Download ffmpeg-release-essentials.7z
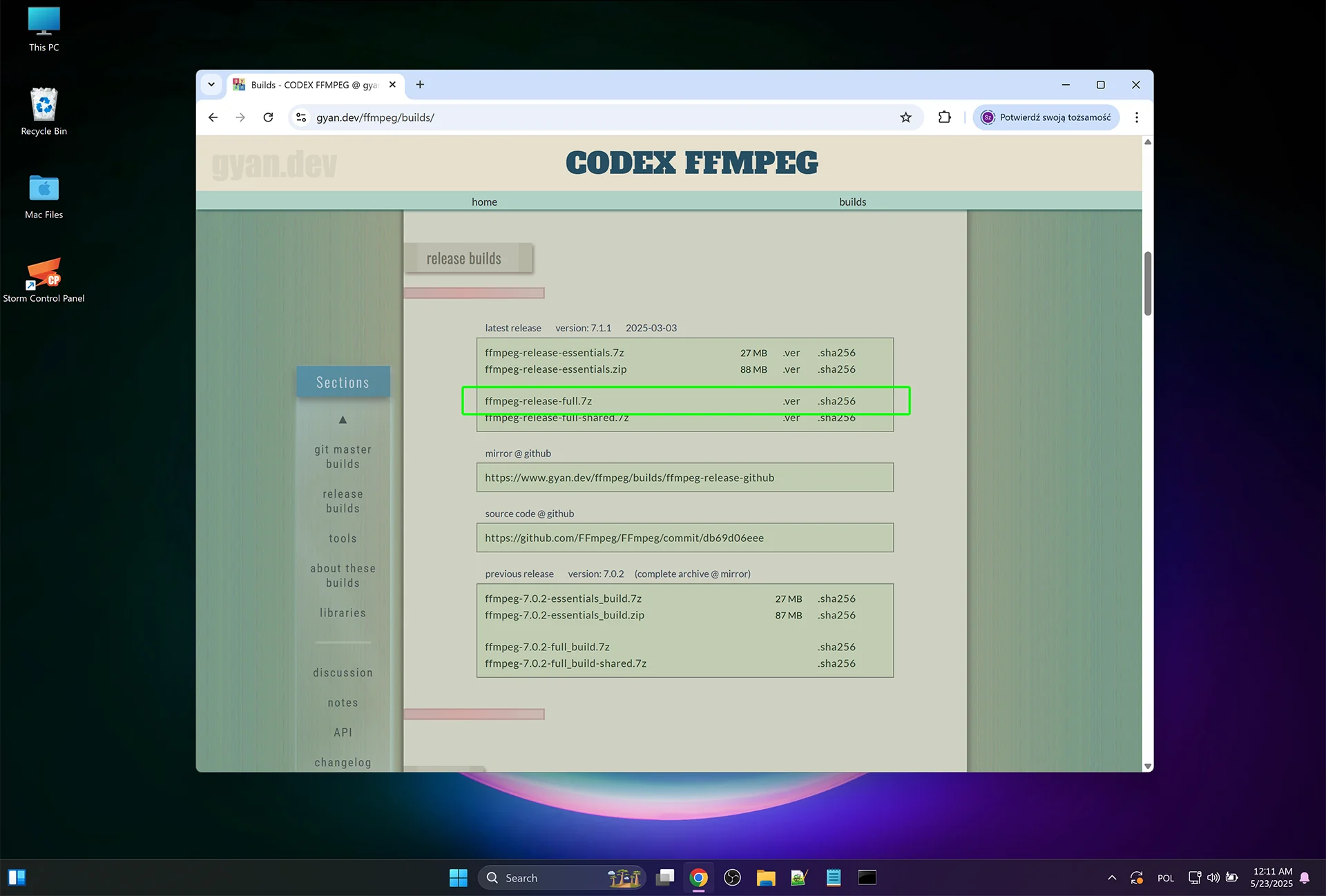This screenshot has width=1326, height=896. 554,353
